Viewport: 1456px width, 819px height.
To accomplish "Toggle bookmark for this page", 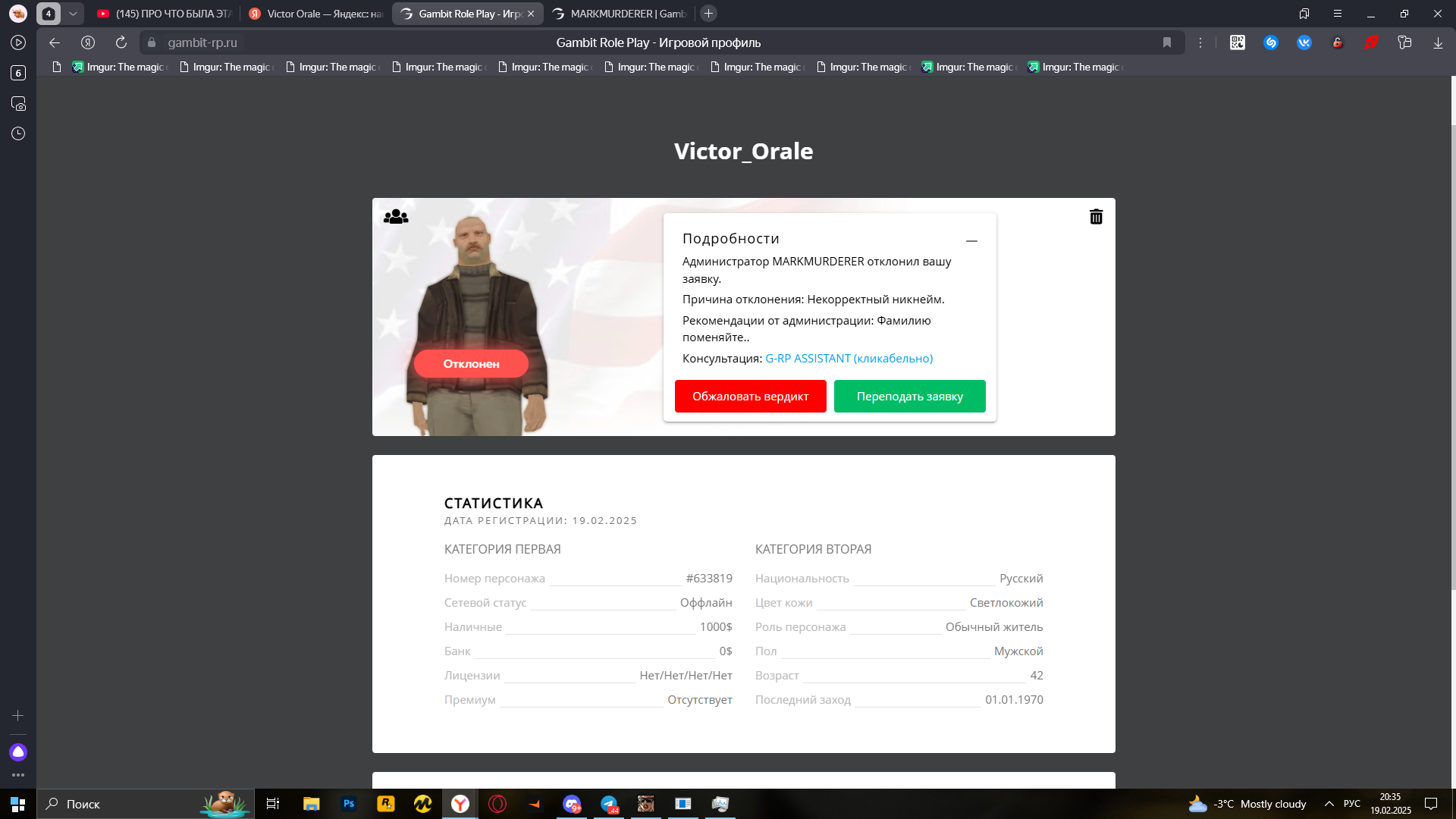I will pyautogui.click(x=1167, y=42).
